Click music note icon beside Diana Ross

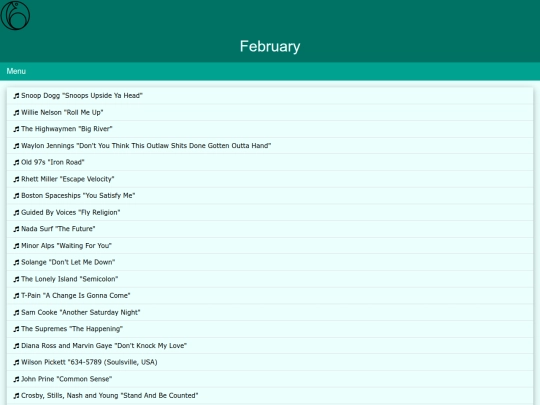pyautogui.click(x=16, y=346)
